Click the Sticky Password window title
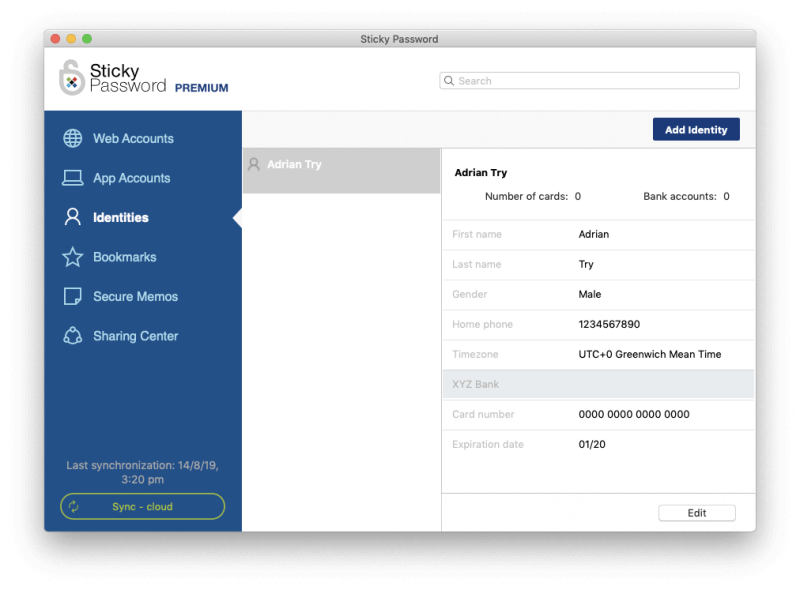 coord(399,39)
